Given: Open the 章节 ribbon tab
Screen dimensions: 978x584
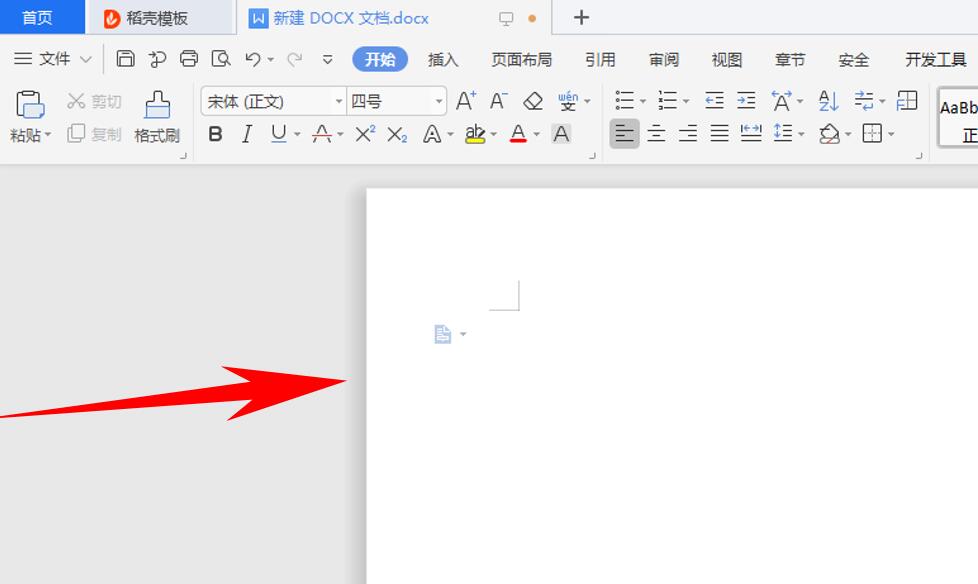Looking at the screenshot, I should coord(790,60).
